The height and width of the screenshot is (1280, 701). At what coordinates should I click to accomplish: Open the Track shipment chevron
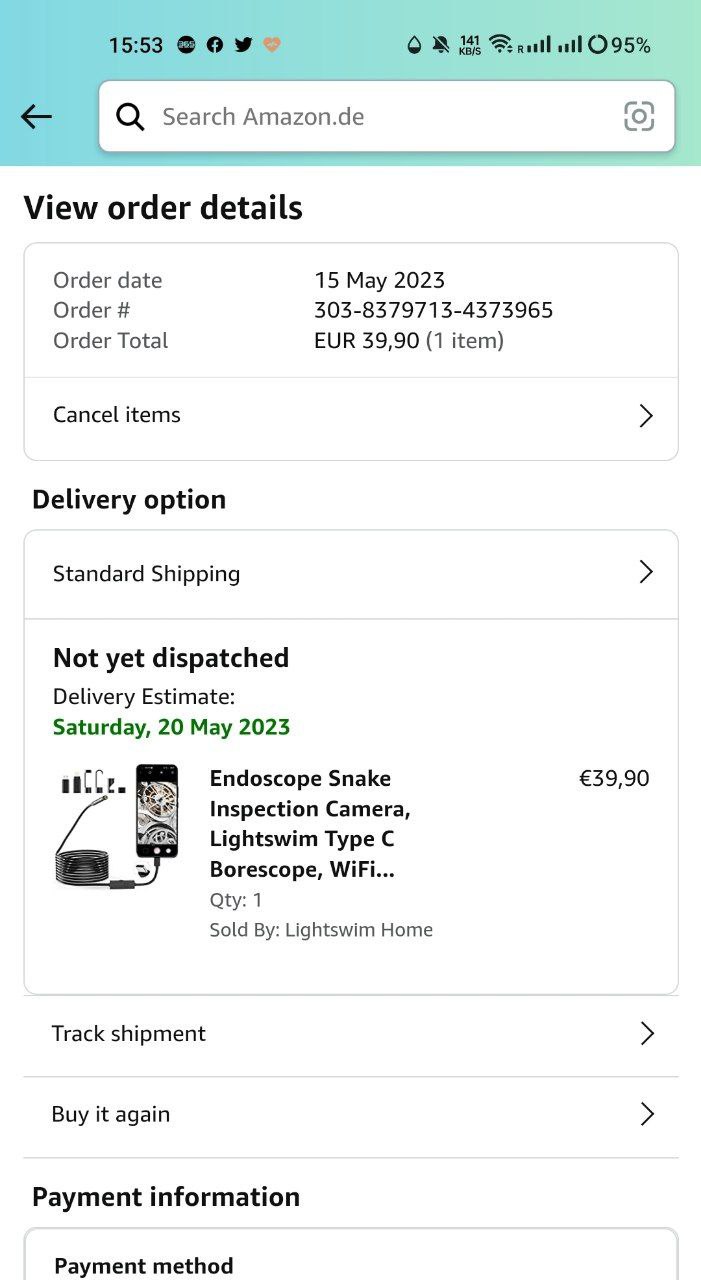(x=647, y=1034)
